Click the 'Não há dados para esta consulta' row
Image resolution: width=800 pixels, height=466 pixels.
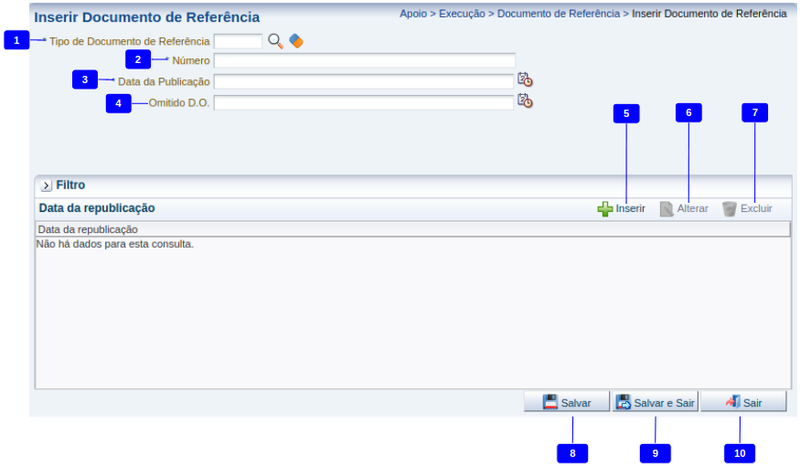click(115, 243)
